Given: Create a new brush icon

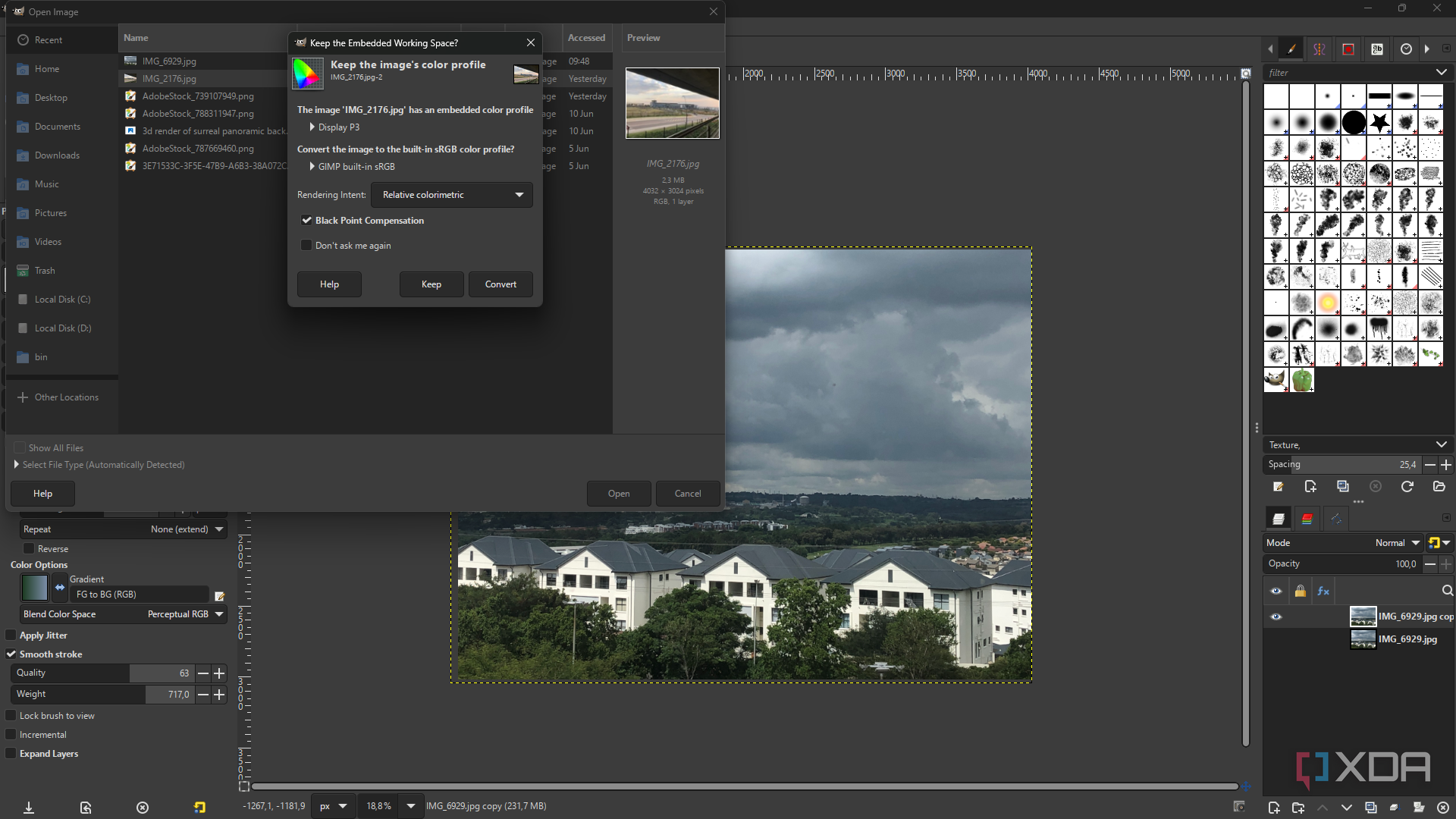Looking at the screenshot, I should [x=1310, y=487].
